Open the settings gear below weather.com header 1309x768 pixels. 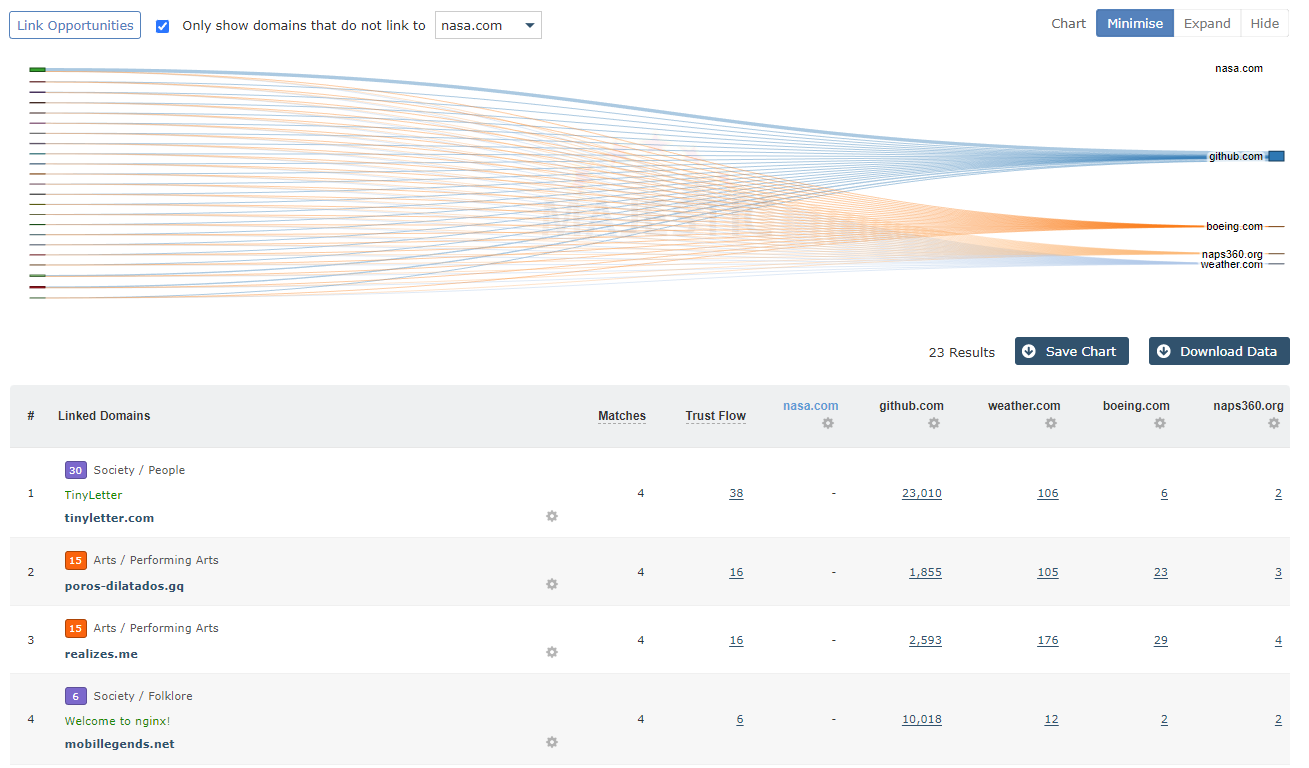(1050, 424)
